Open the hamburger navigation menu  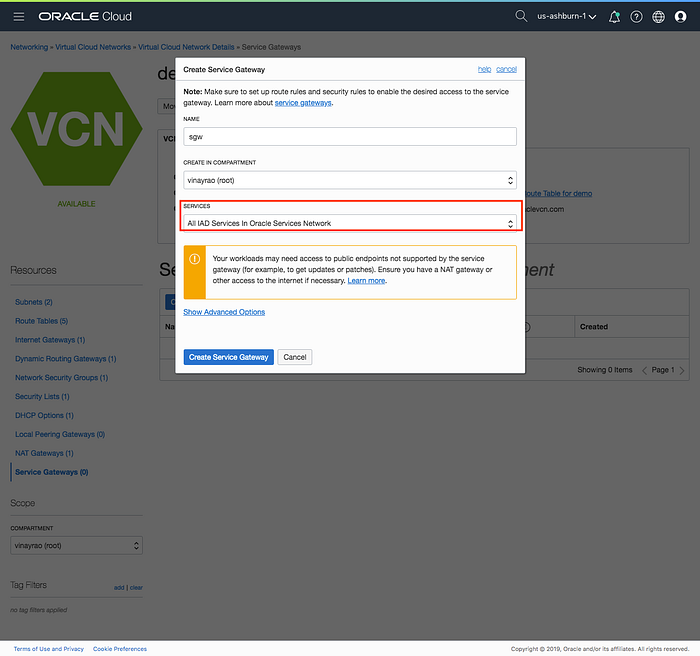click(19, 17)
